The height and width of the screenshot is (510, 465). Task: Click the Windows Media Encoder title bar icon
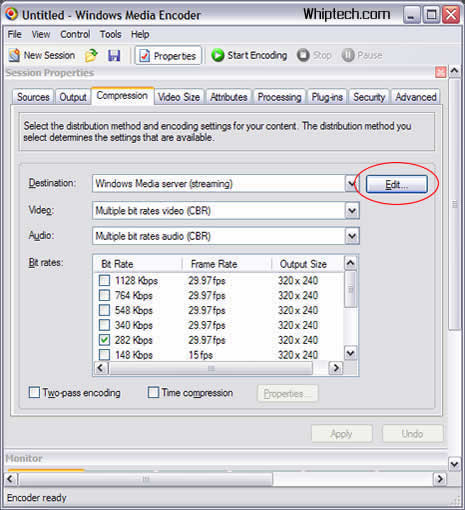click(x=11, y=15)
